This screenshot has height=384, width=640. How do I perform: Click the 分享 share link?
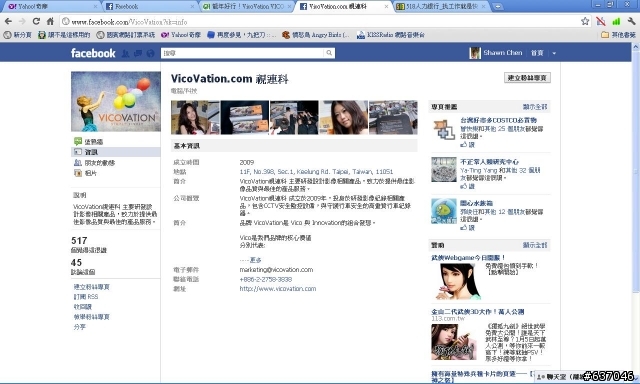pyautogui.click(x=80, y=327)
